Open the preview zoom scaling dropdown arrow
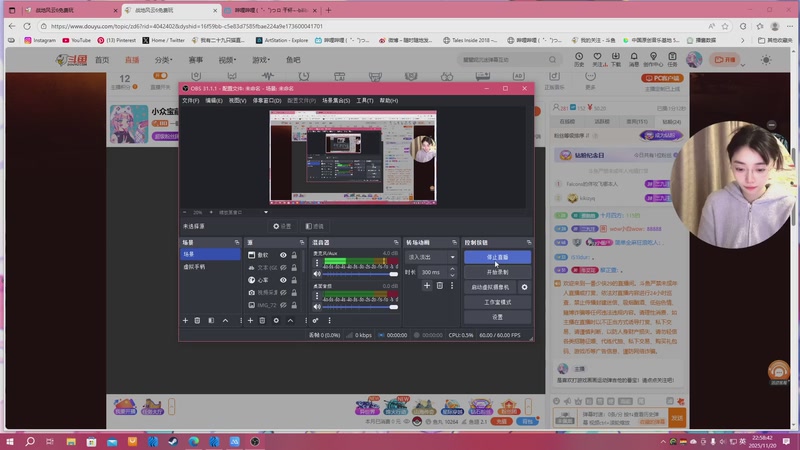This screenshot has width=800, height=450. click(x=266, y=212)
